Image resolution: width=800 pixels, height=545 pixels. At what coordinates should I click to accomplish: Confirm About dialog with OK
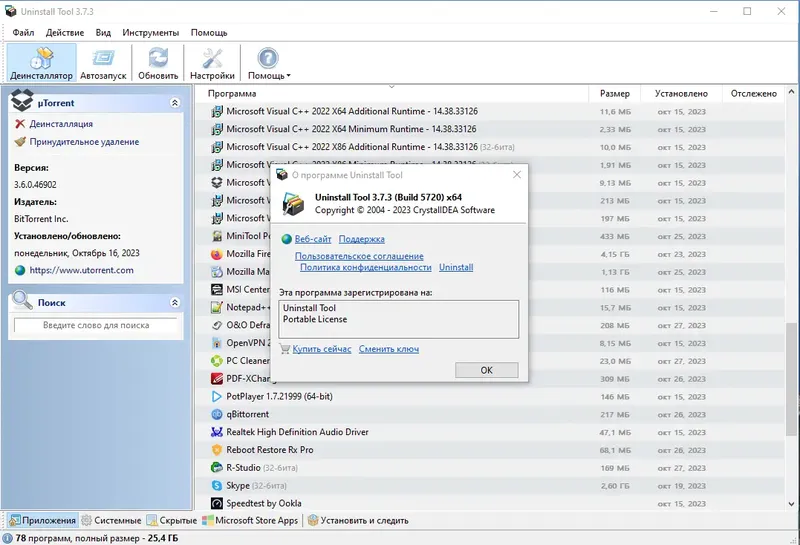487,370
